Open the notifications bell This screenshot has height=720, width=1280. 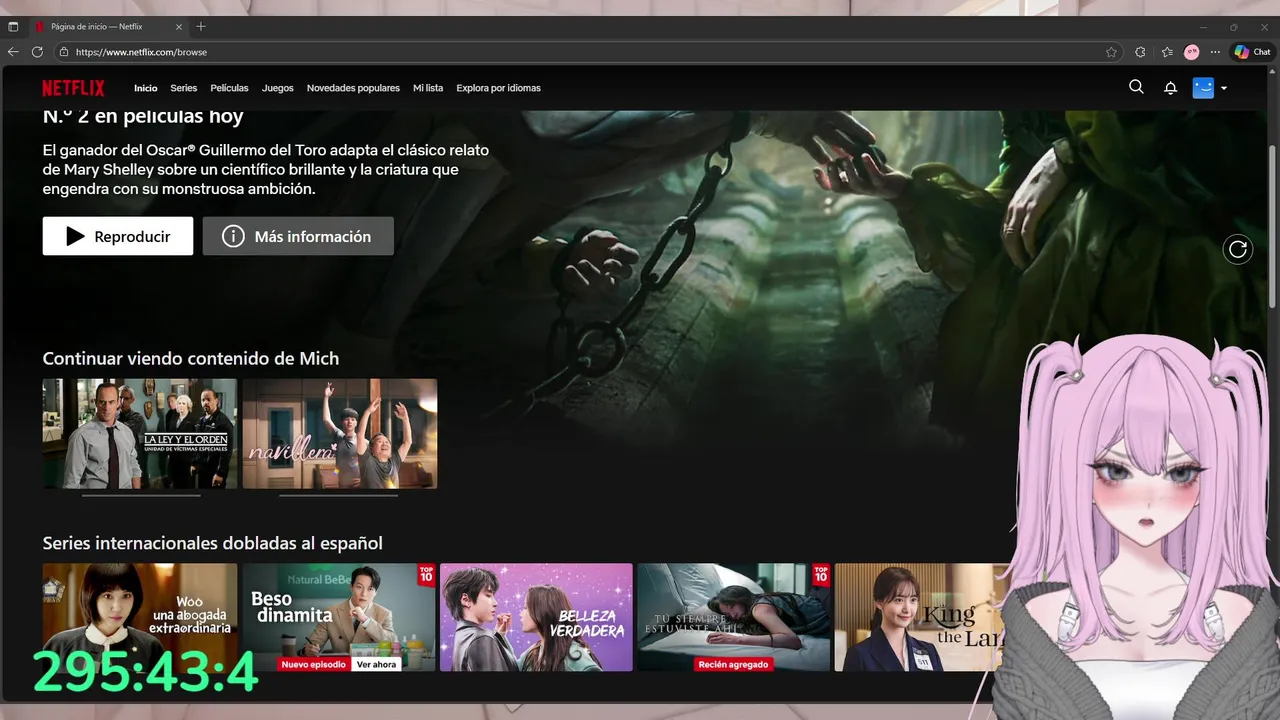(x=1170, y=88)
